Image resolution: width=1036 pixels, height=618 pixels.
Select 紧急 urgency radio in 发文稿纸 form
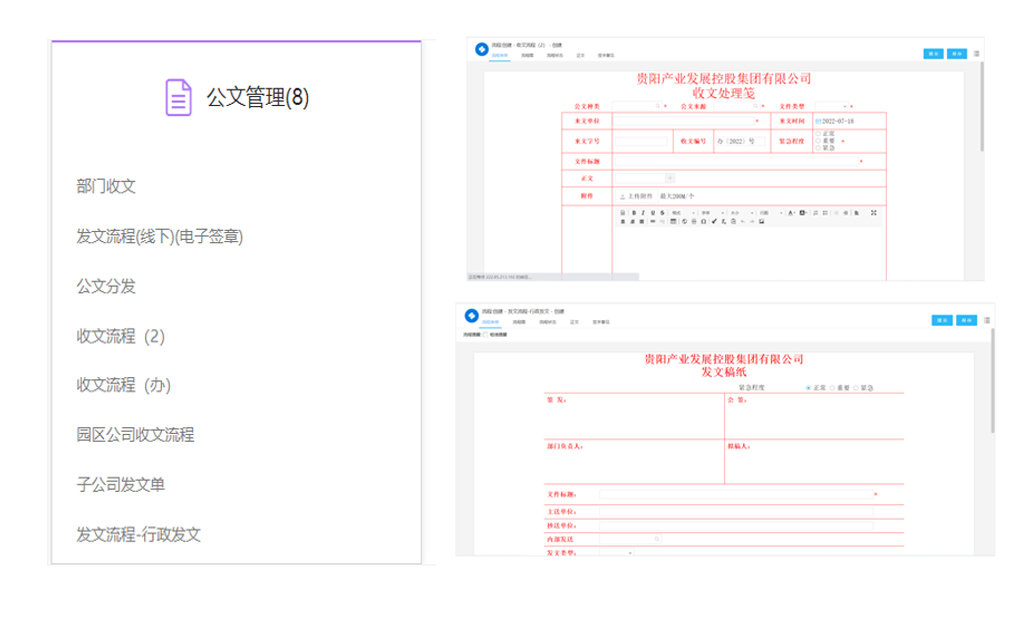(x=856, y=388)
